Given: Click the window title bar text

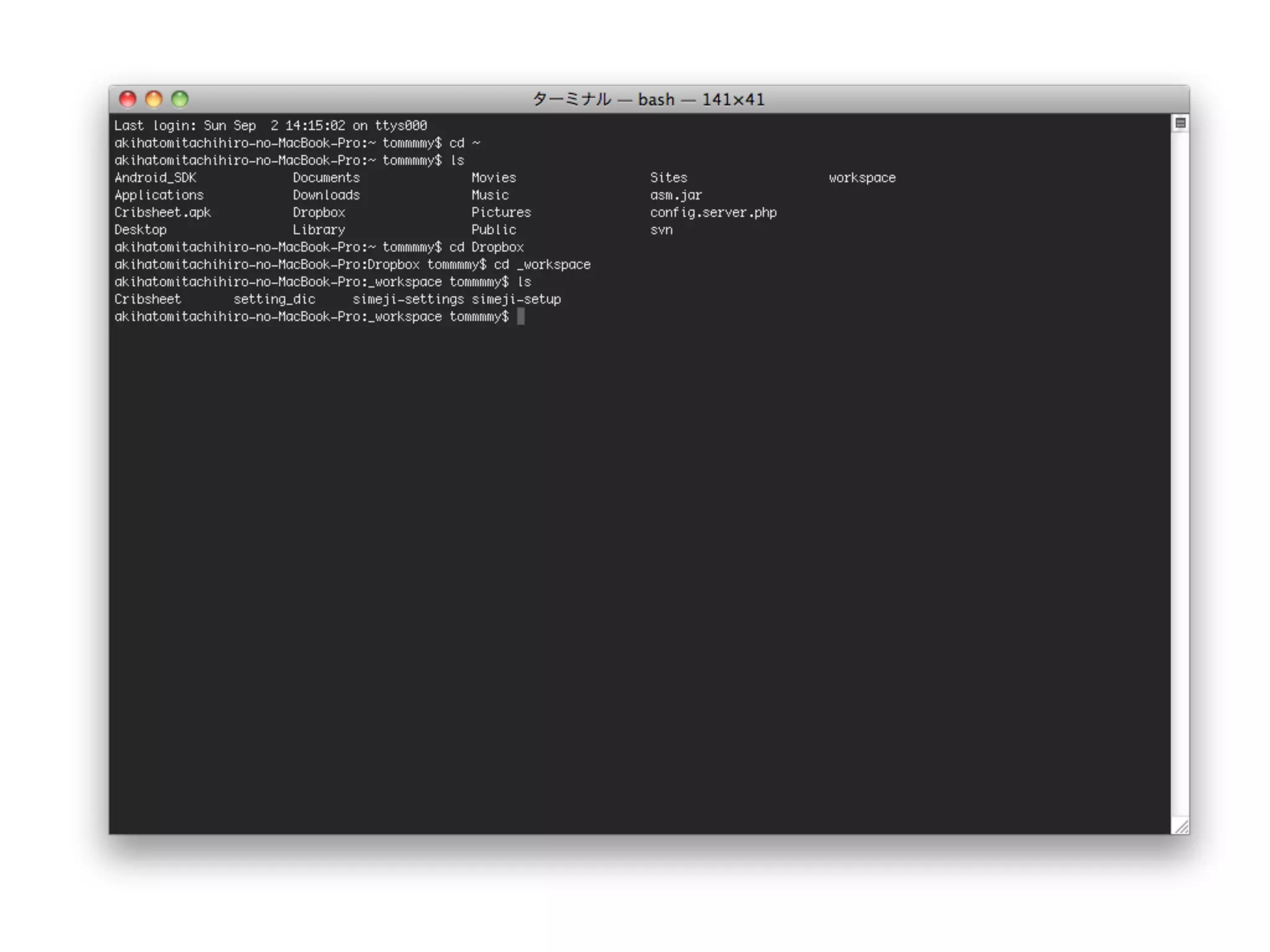Looking at the screenshot, I should coord(648,99).
